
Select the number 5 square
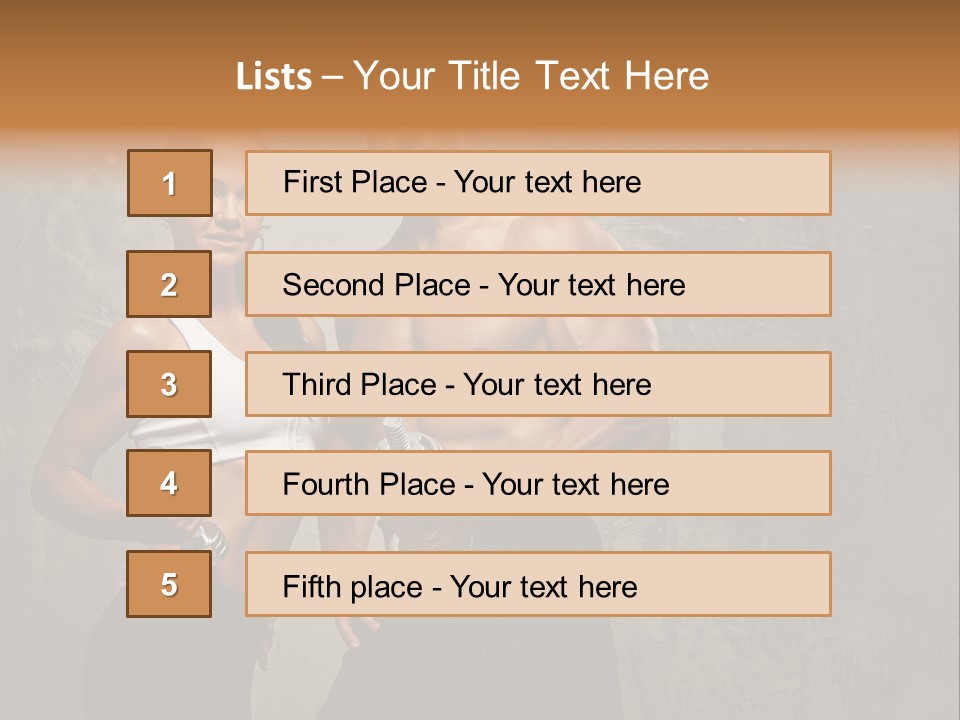click(x=169, y=584)
